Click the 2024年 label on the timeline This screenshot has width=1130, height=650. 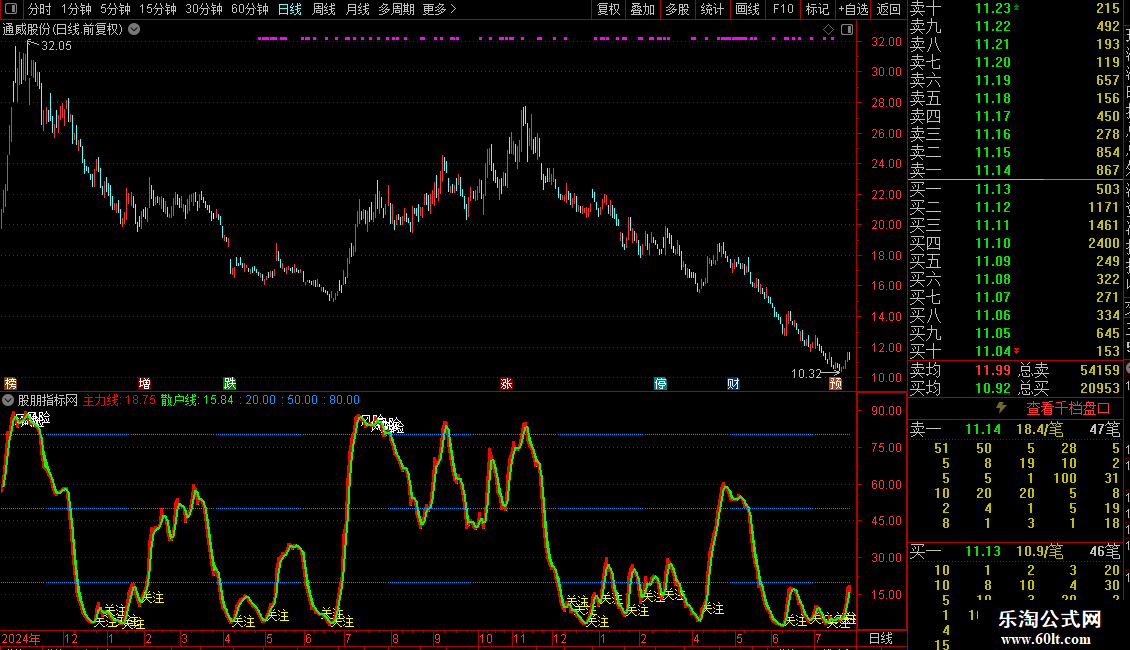tap(21, 638)
